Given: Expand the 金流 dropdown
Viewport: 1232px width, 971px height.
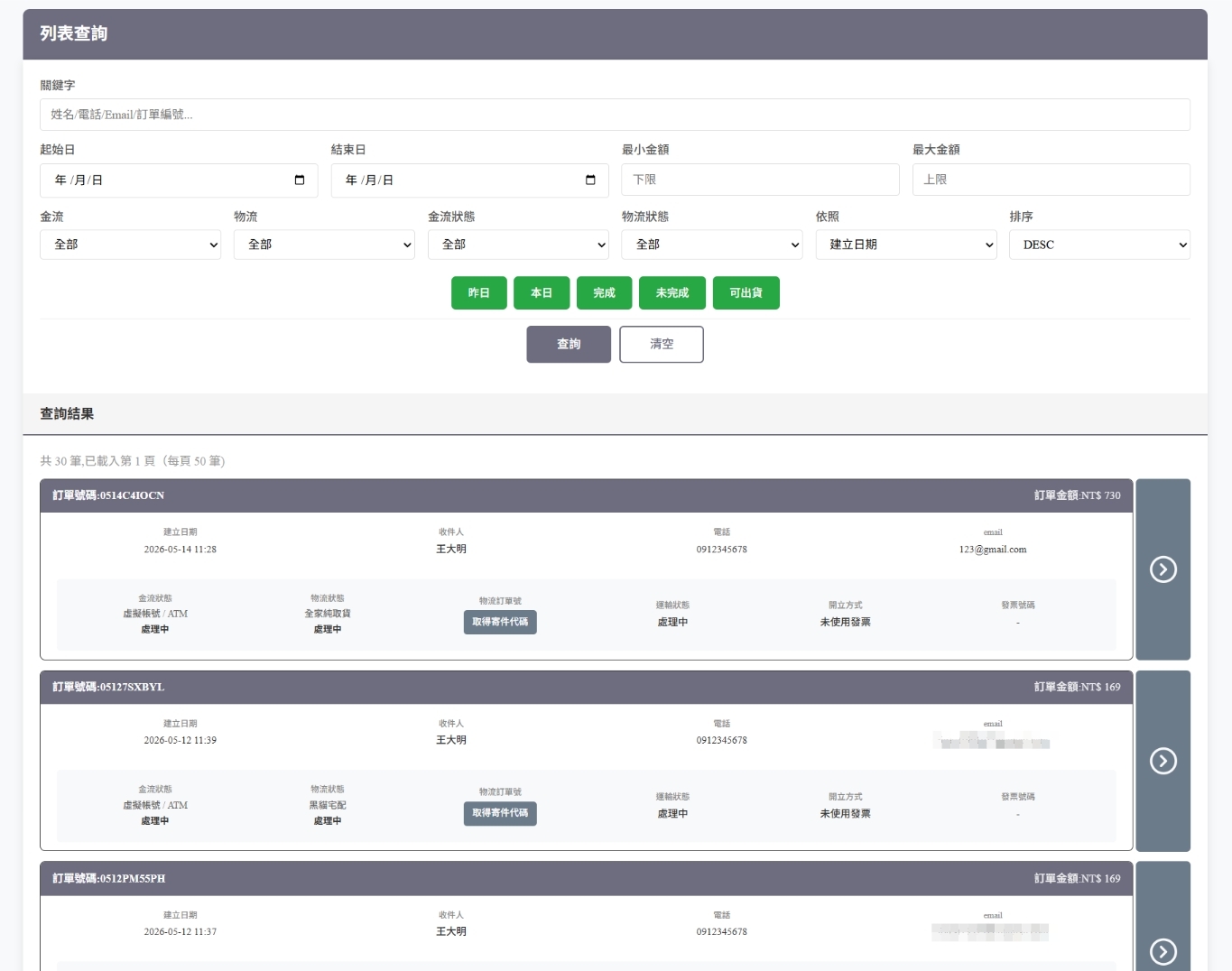Looking at the screenshot, I should click(x=130, y=245).
